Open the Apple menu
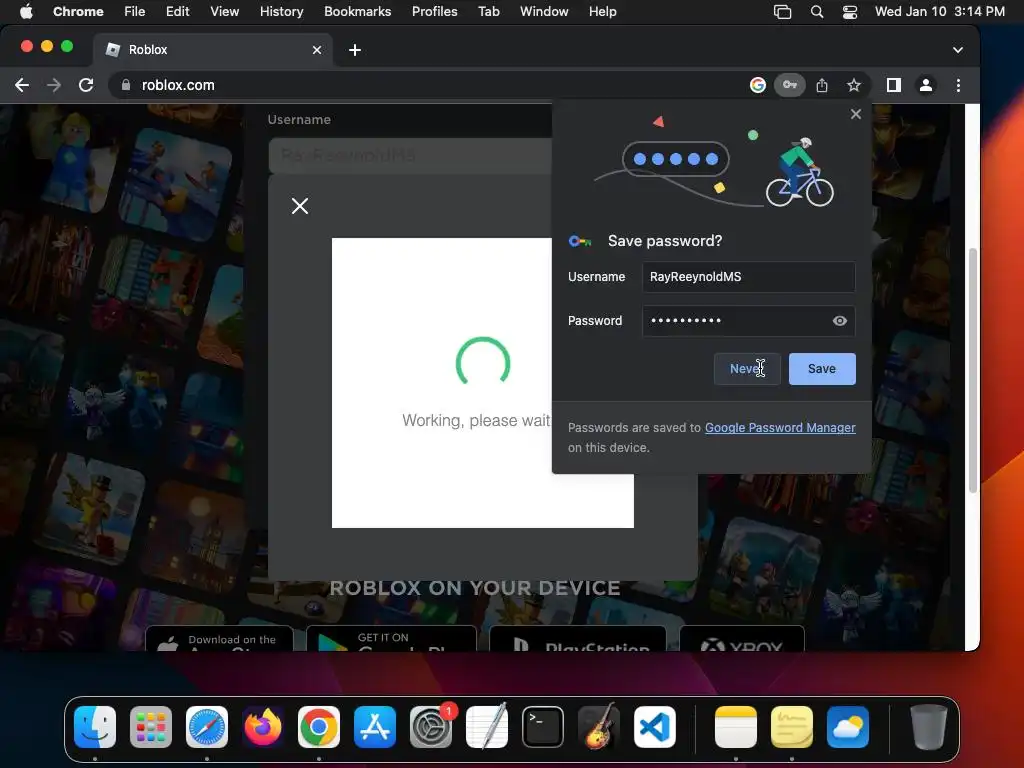 [26, 11]
